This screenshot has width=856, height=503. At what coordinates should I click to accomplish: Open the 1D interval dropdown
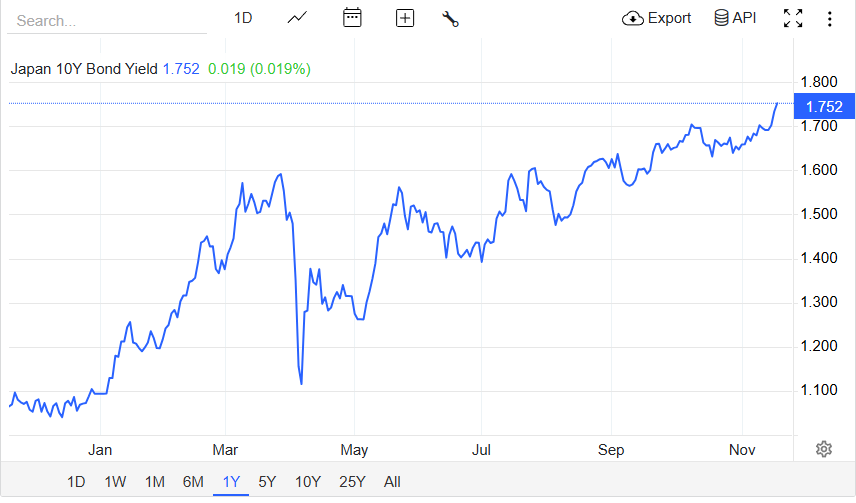[243, 18]
